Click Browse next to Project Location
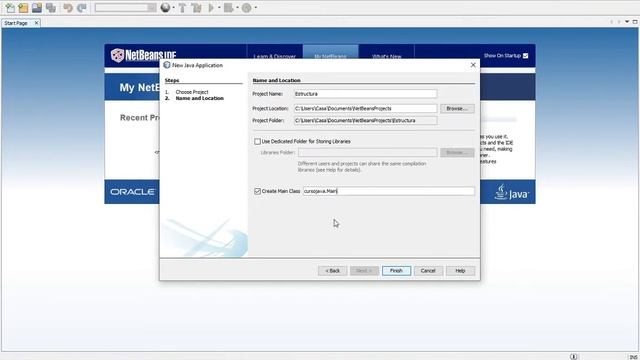Image resolution: width=640 pixels, height=360 pixels. tap(457, 109)
